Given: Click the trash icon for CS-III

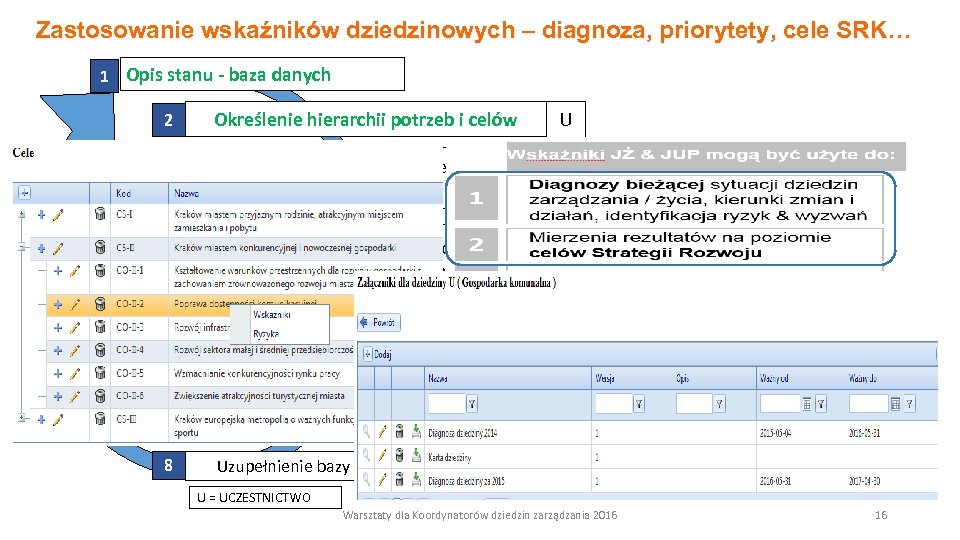Looking at the screenshot, I should tap(100, 419).
